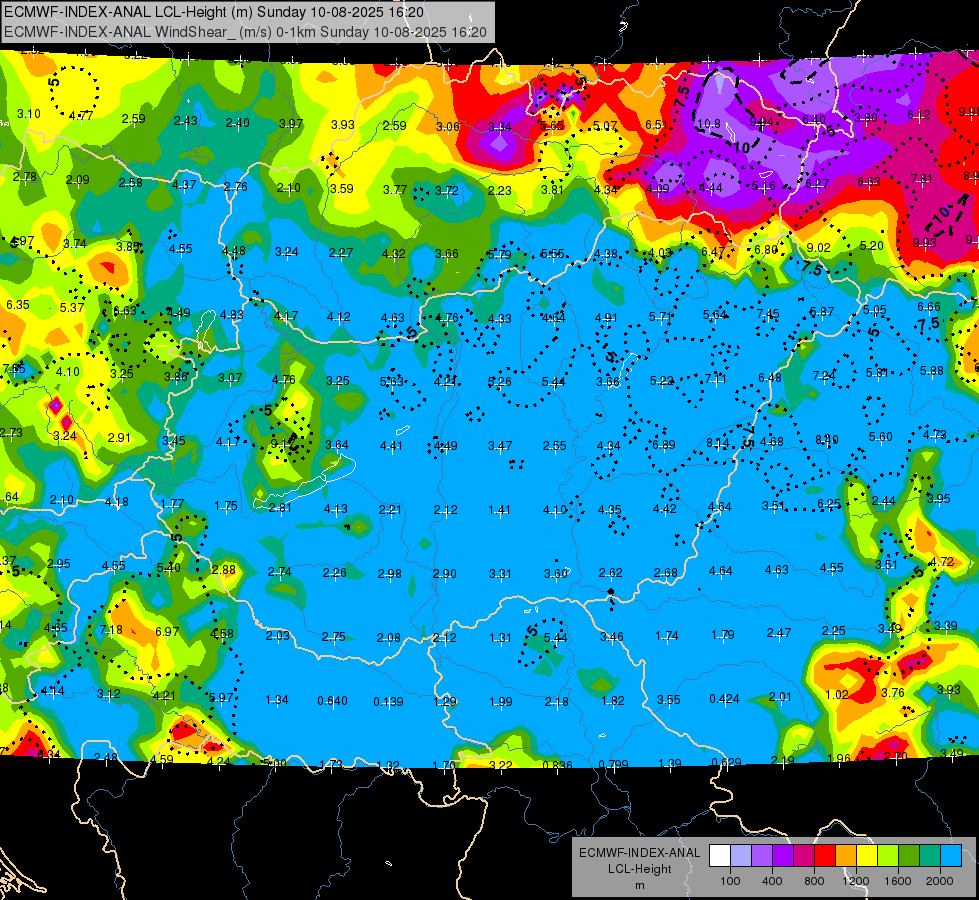Click the teal swatch in the legend
The width and height of the screenshot is (979, 900).
[x=930, y=856]
